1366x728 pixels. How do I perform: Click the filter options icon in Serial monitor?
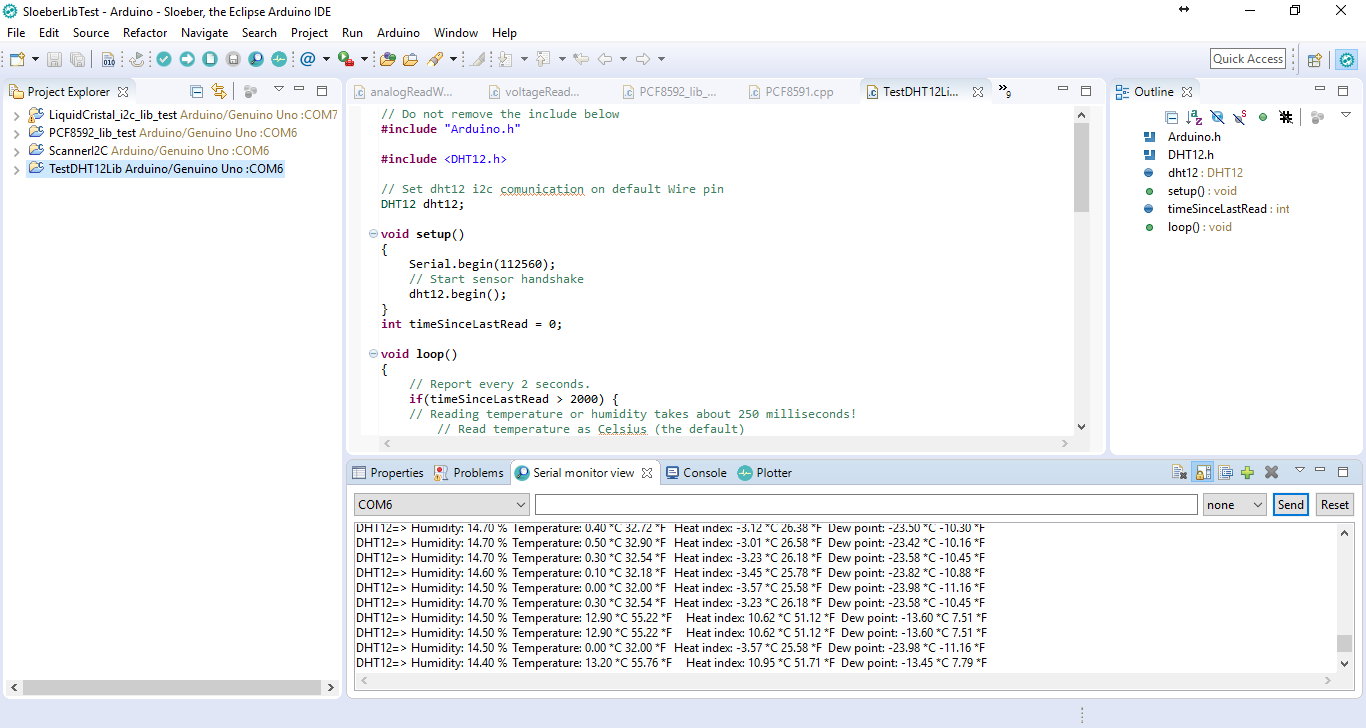click(1225, 472)
